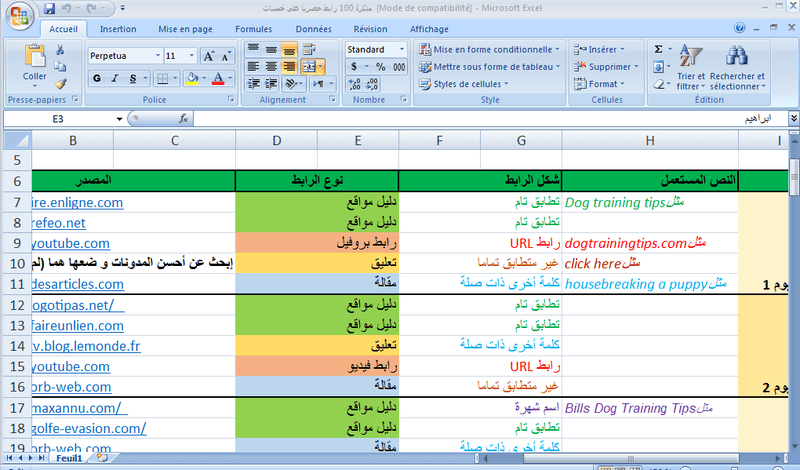This screenshot has height=470, width=800.
Task: Open the Formules ribbon tab
Action: 253,30
